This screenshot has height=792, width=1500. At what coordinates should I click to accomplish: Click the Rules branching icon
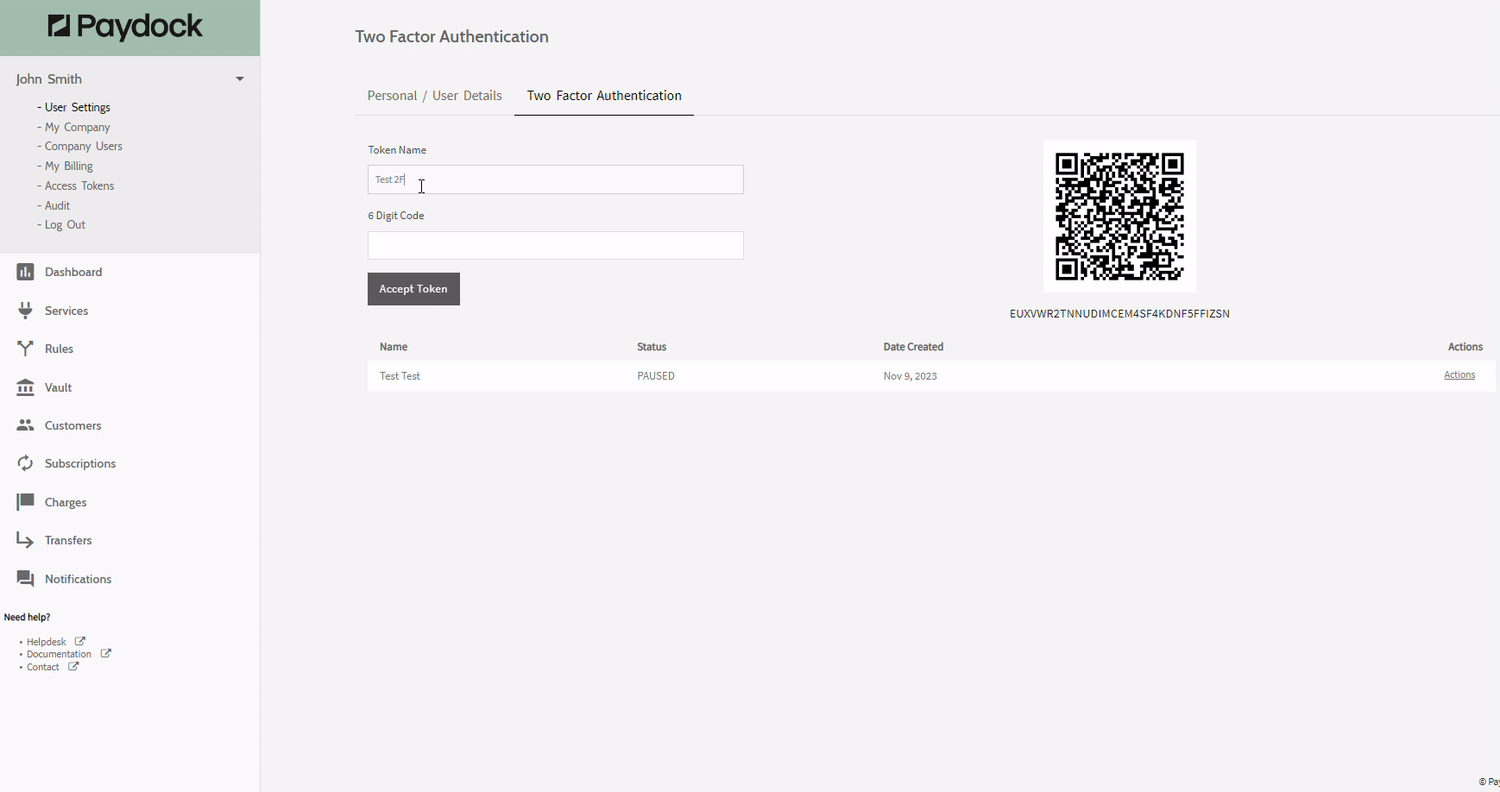tap(25, 349)
